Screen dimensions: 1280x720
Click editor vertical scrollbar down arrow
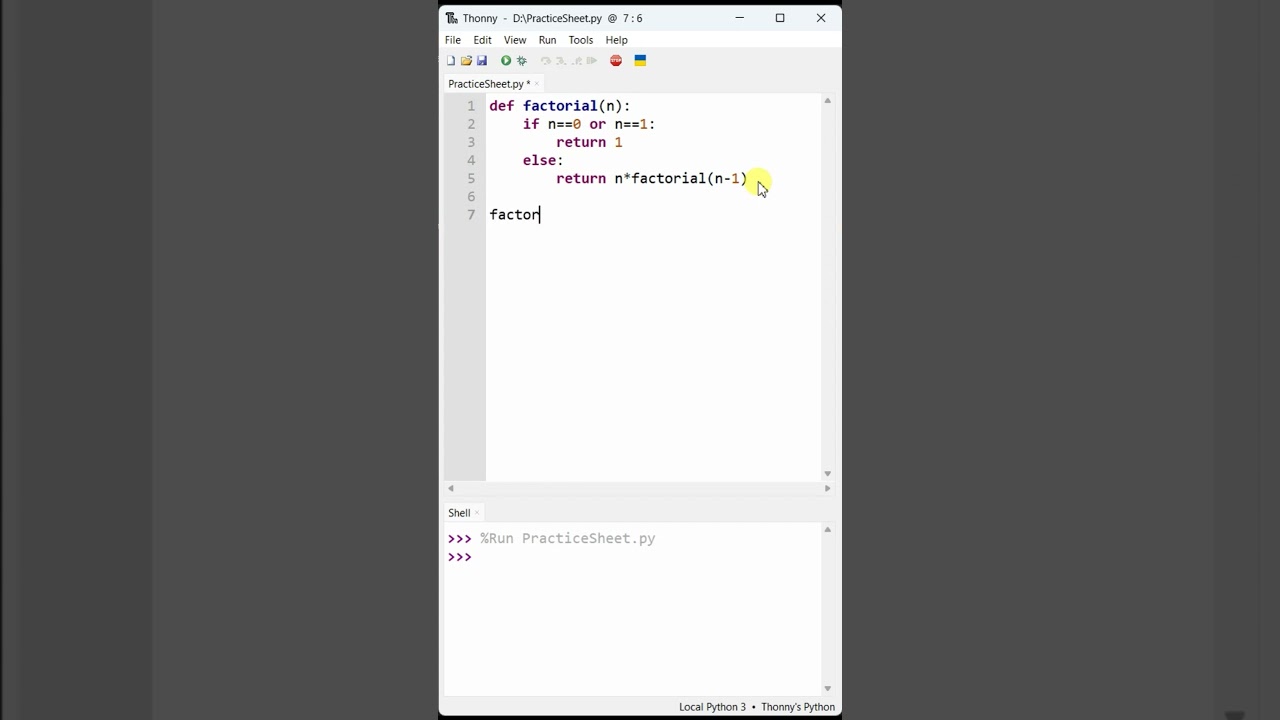(828, 474)
